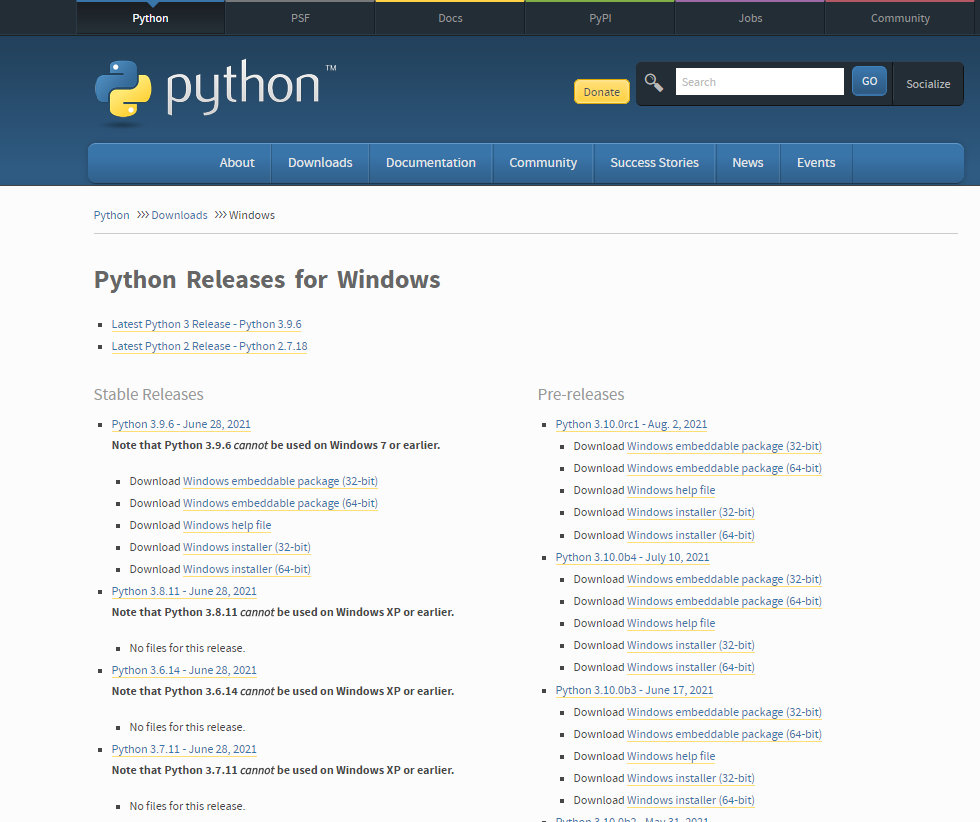Screen dimensions: 980x822
Task: Open Community in the main navigation beside Documentation
Action: (x=543, y=163)
